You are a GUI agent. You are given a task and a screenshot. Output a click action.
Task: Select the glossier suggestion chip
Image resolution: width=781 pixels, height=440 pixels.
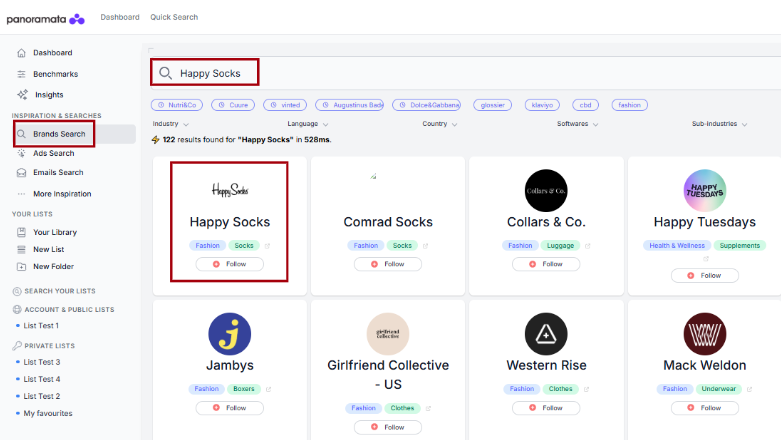click(493, 105)
